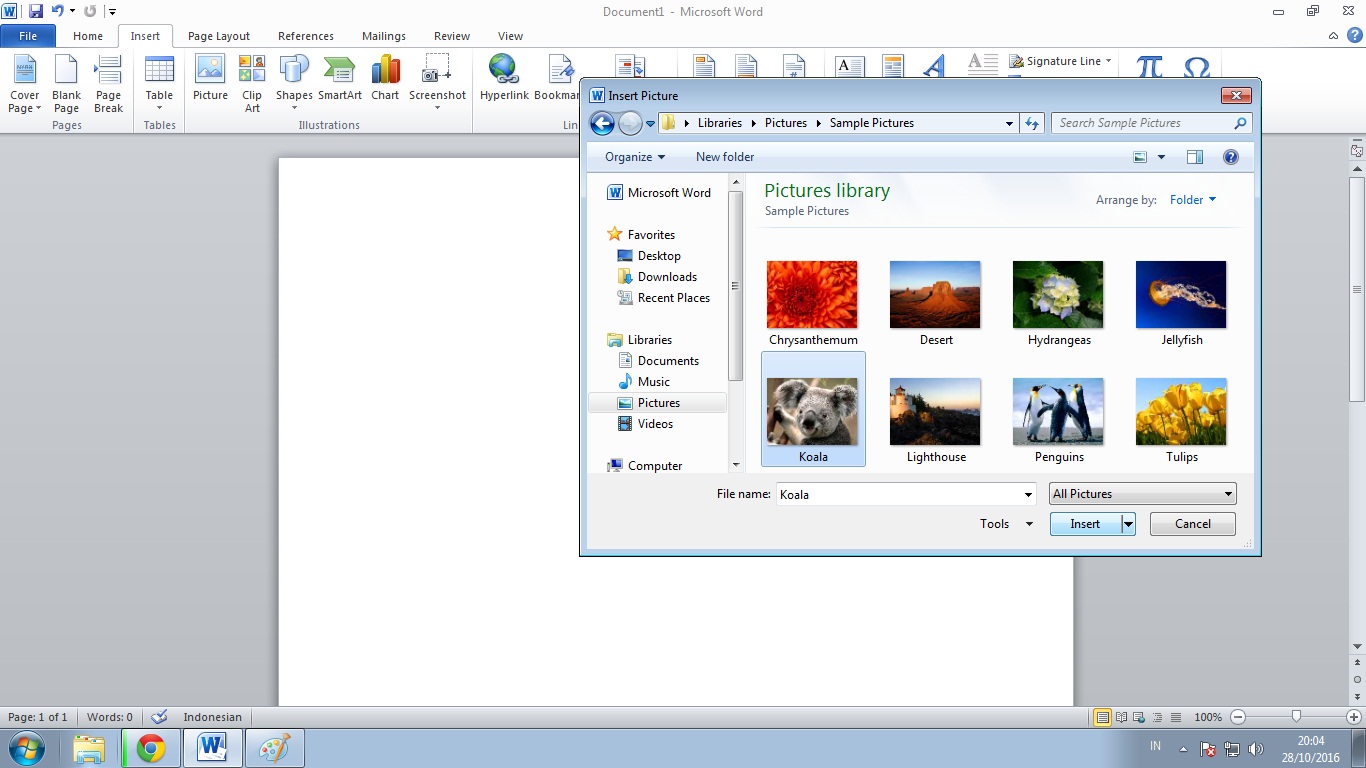Insert a Hyperlink
The image size is (1366, 768).
[x=503, y=78]
